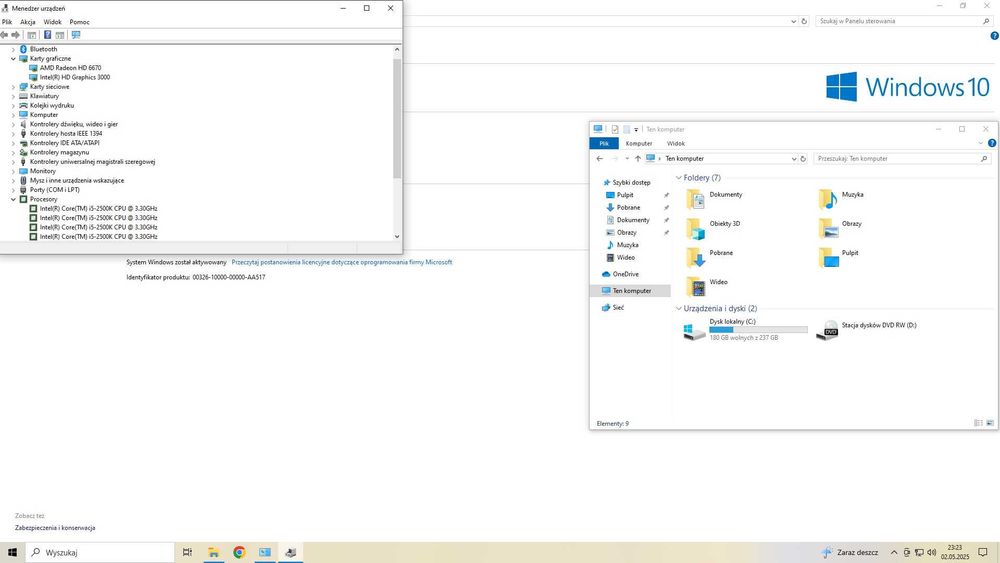1000x563 pixels.
Task: Switch Explorer to large icons view
Action: (990, 423)
